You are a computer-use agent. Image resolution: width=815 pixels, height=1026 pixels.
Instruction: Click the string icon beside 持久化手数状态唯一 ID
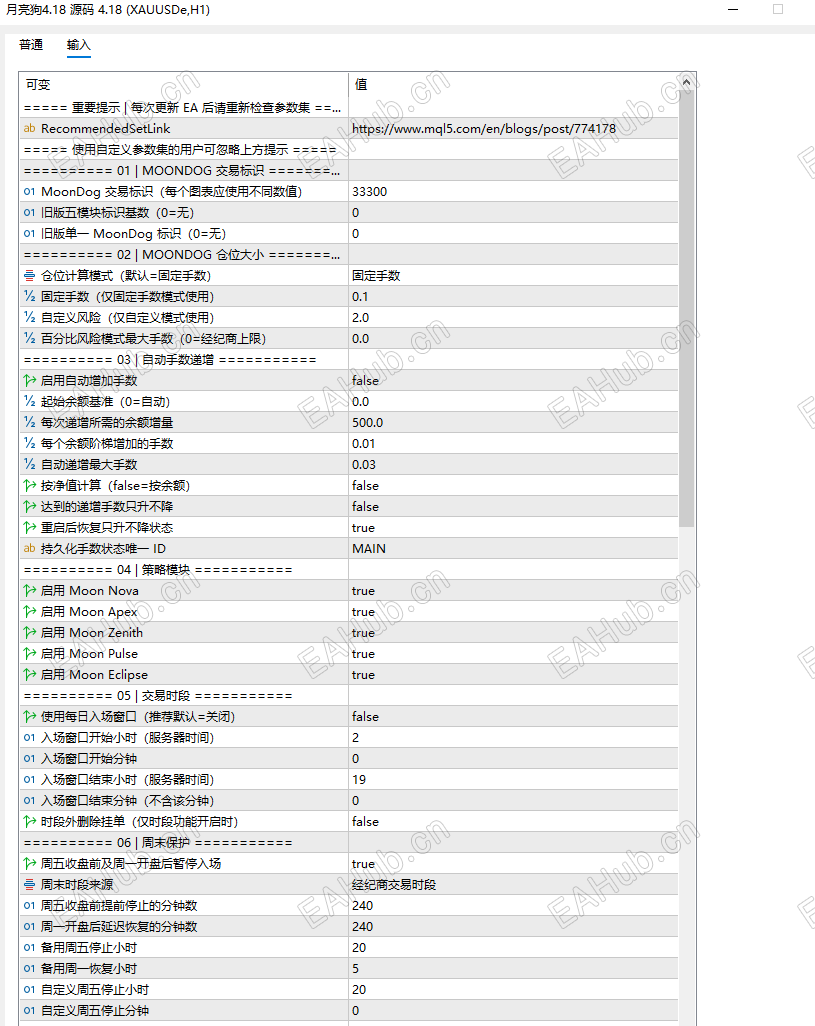tap(29, 548)
